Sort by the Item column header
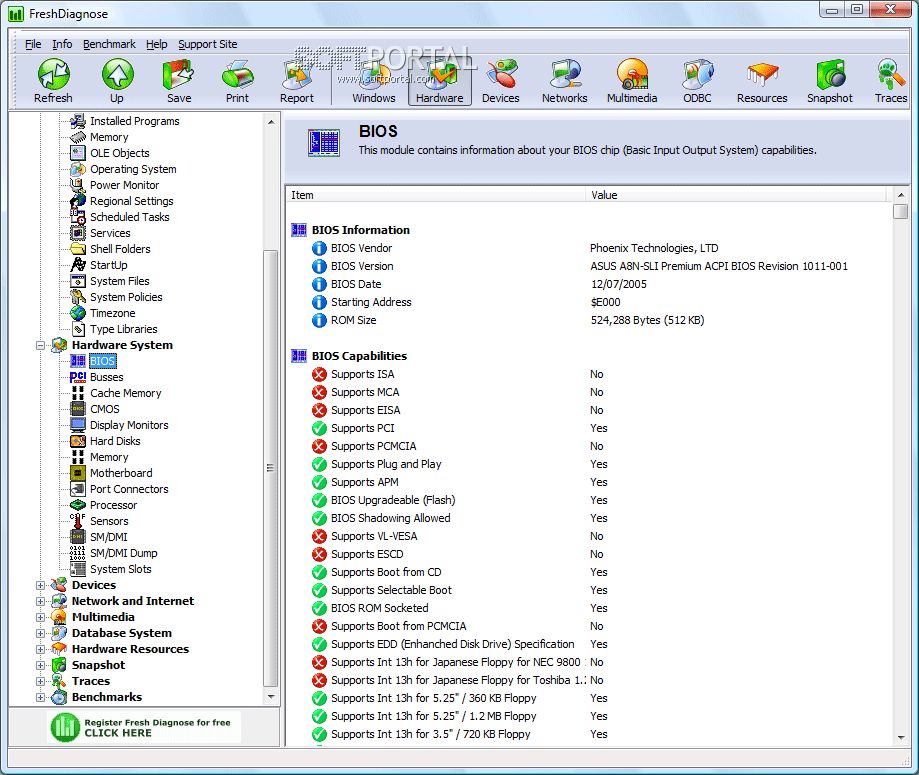The image size is (919, 775). pos(434,195)
